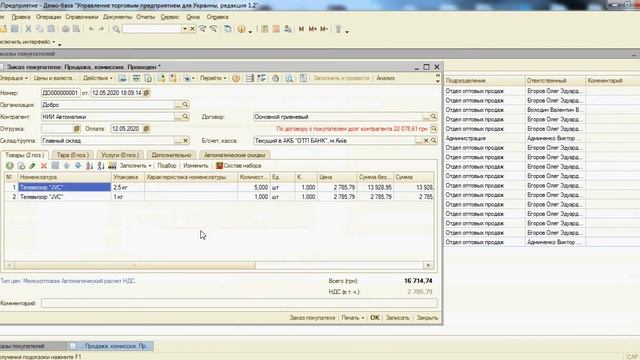Switch to the Автоматические скидки tab
This screenshot has height=360, width=640.
pos(235,155)
